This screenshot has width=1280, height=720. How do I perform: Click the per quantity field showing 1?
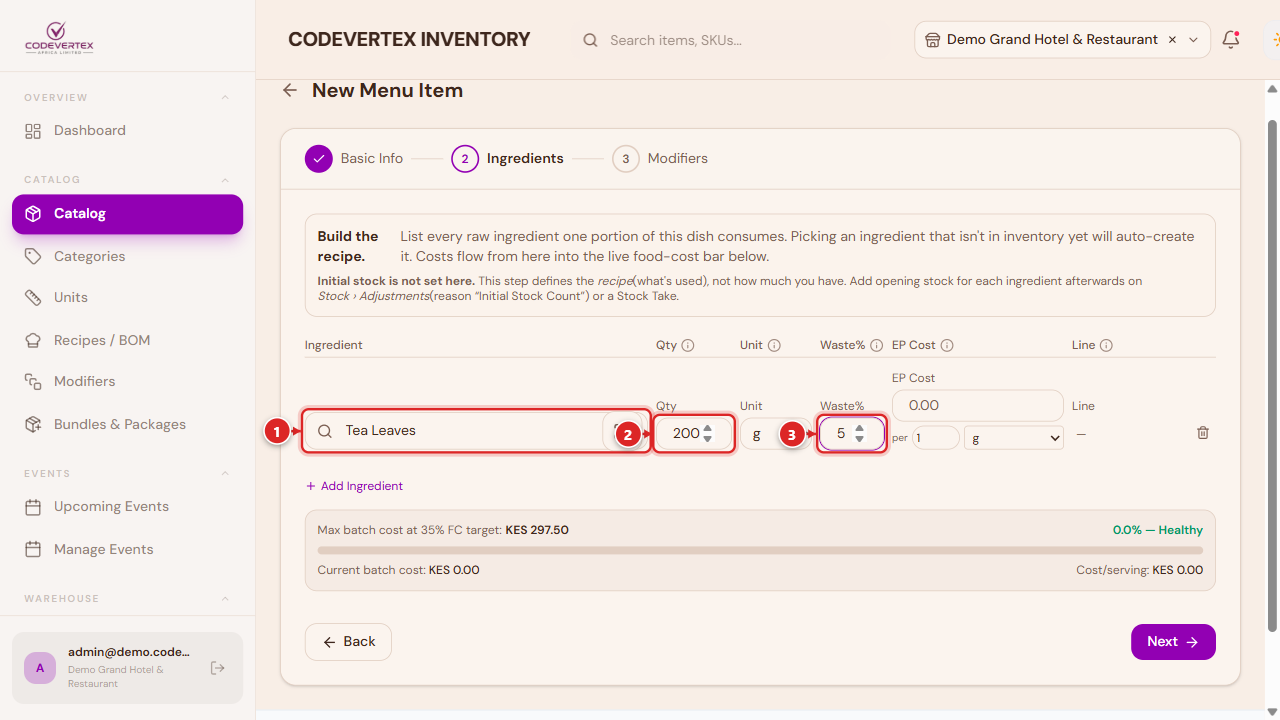936,438
